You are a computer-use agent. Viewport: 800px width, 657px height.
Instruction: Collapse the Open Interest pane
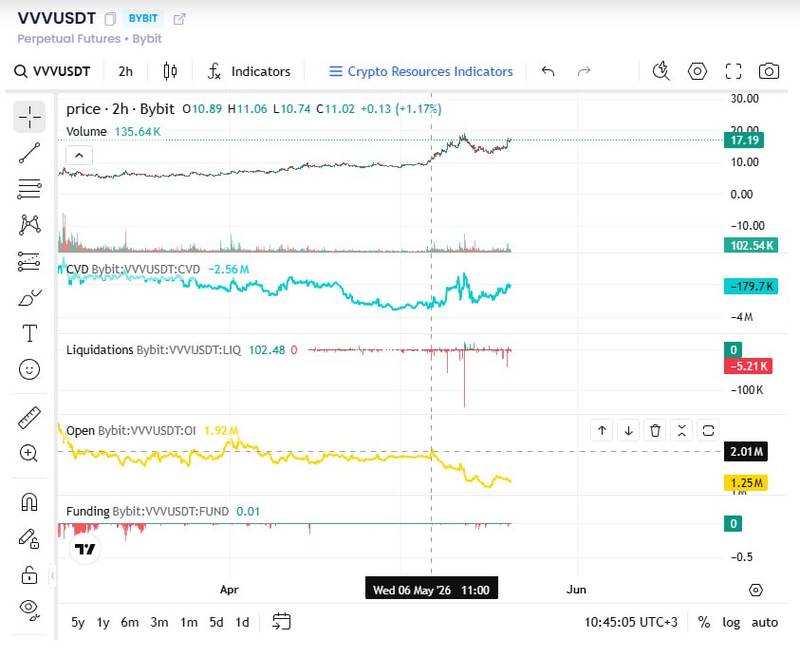pos(682,431)
